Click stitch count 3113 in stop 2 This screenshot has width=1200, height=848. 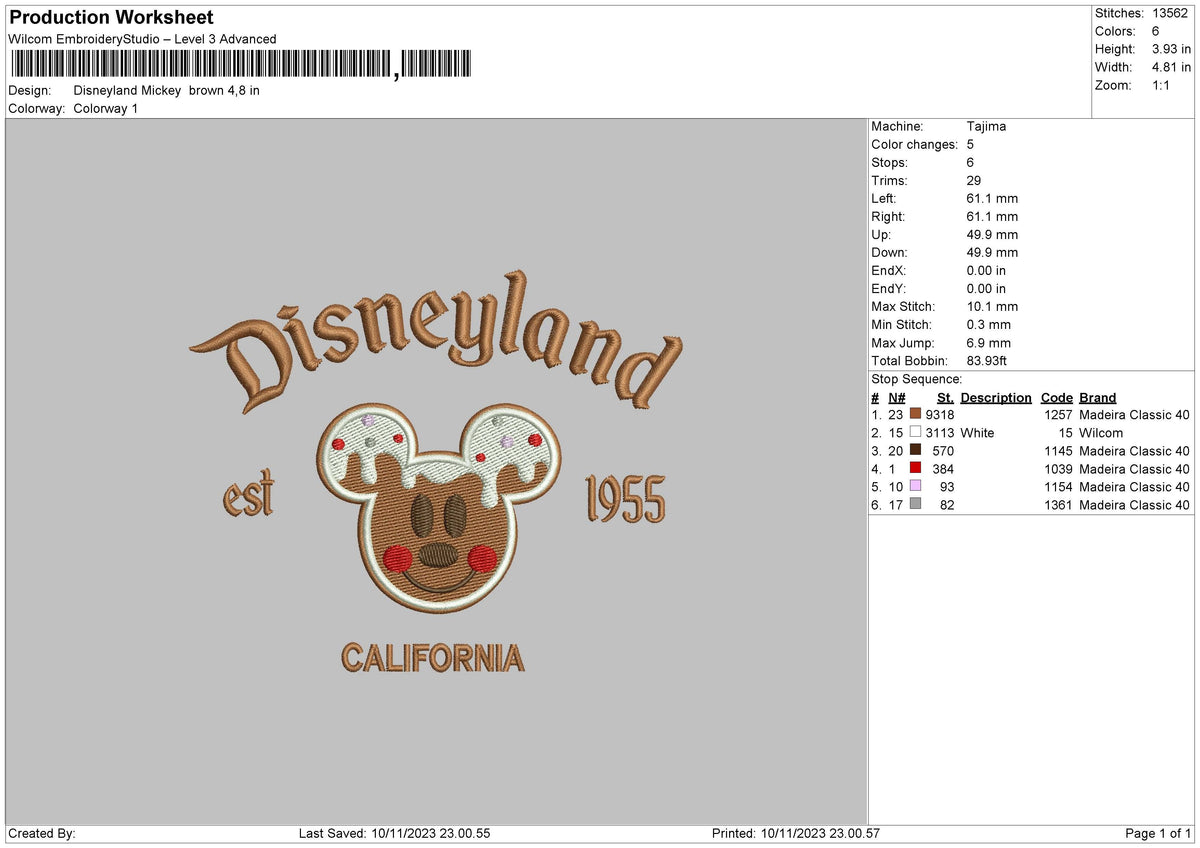pyautogui.click(x=940, y=433)
